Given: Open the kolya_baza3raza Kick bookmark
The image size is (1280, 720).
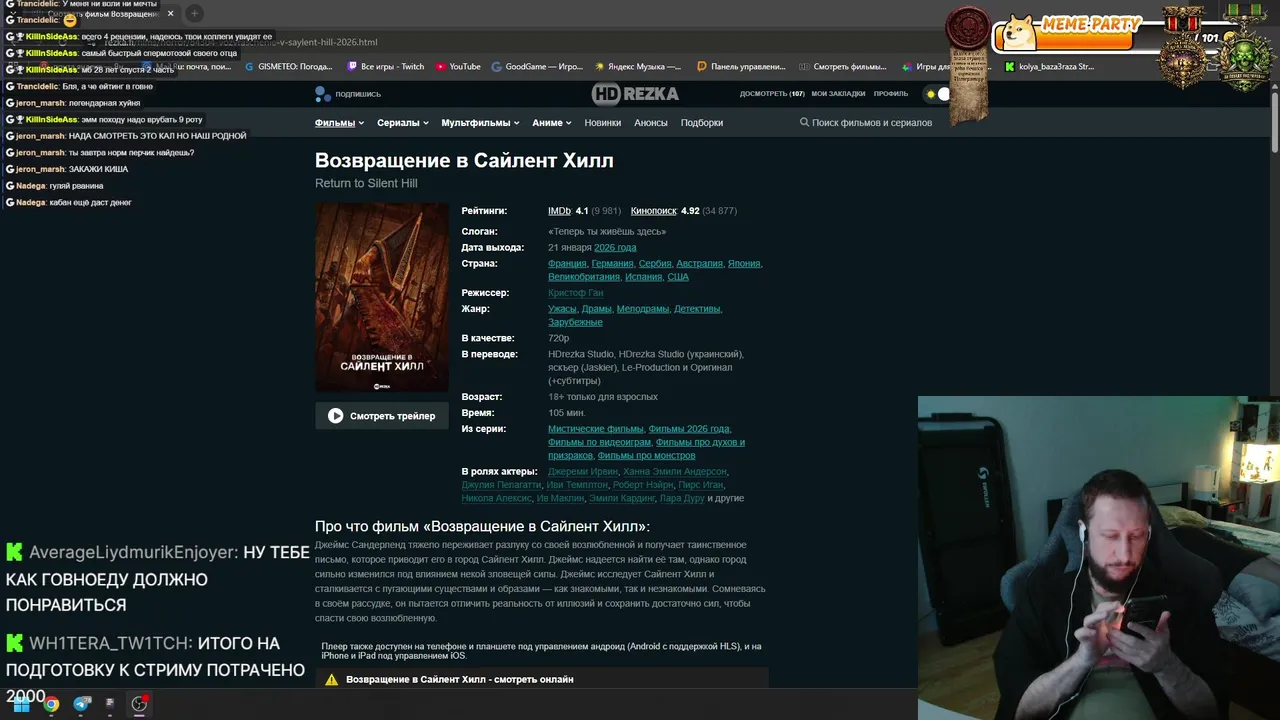Looking at the screenshot, I should (x=1050, y=67).
